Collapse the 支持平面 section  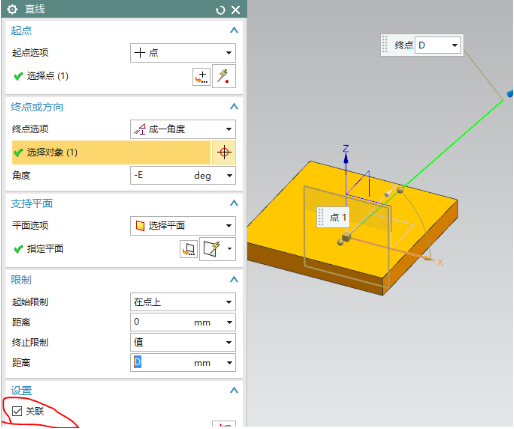pyautogui.click(x=234, y=203)
